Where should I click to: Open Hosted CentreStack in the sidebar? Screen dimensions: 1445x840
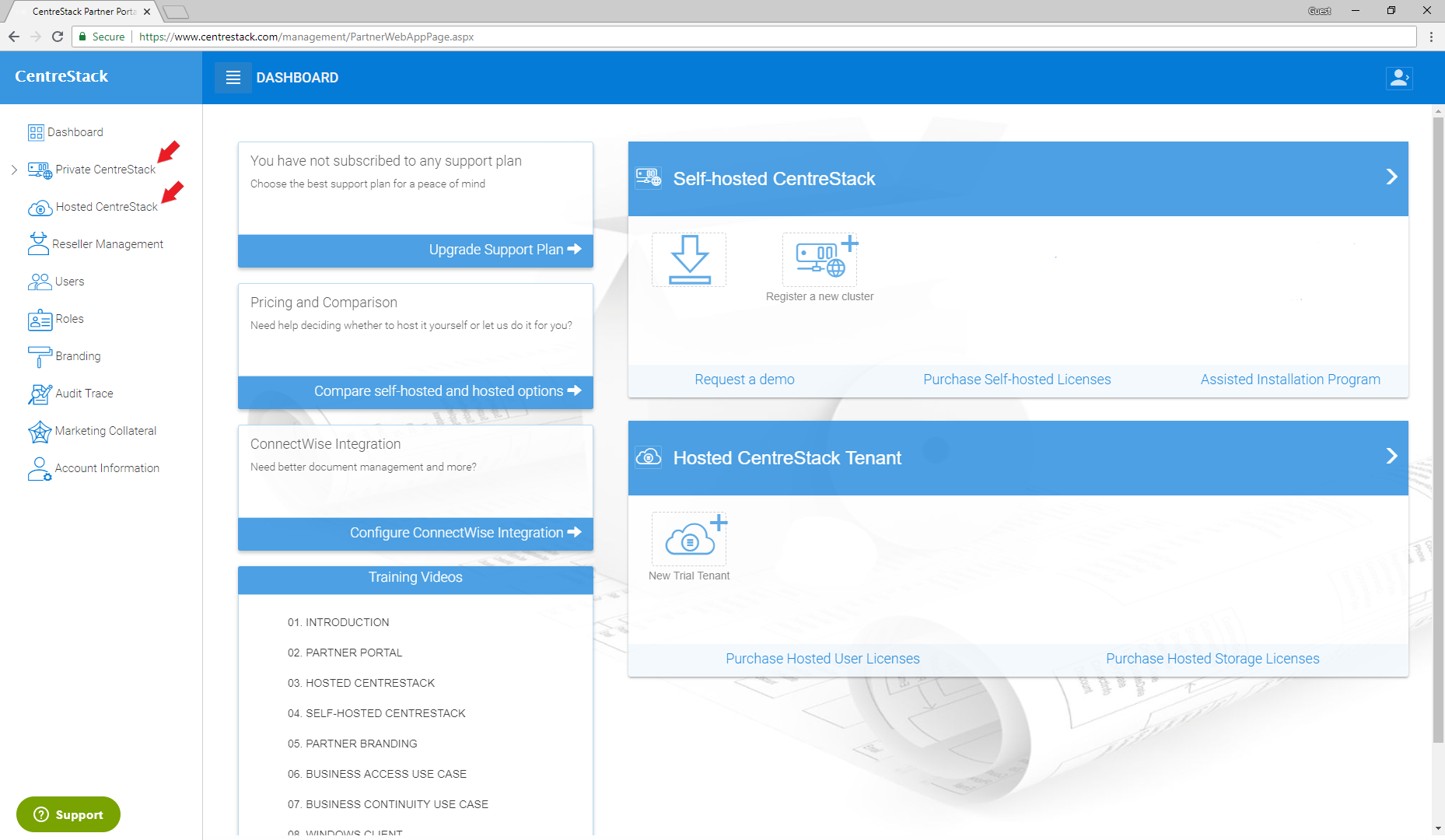pos(107,207)
